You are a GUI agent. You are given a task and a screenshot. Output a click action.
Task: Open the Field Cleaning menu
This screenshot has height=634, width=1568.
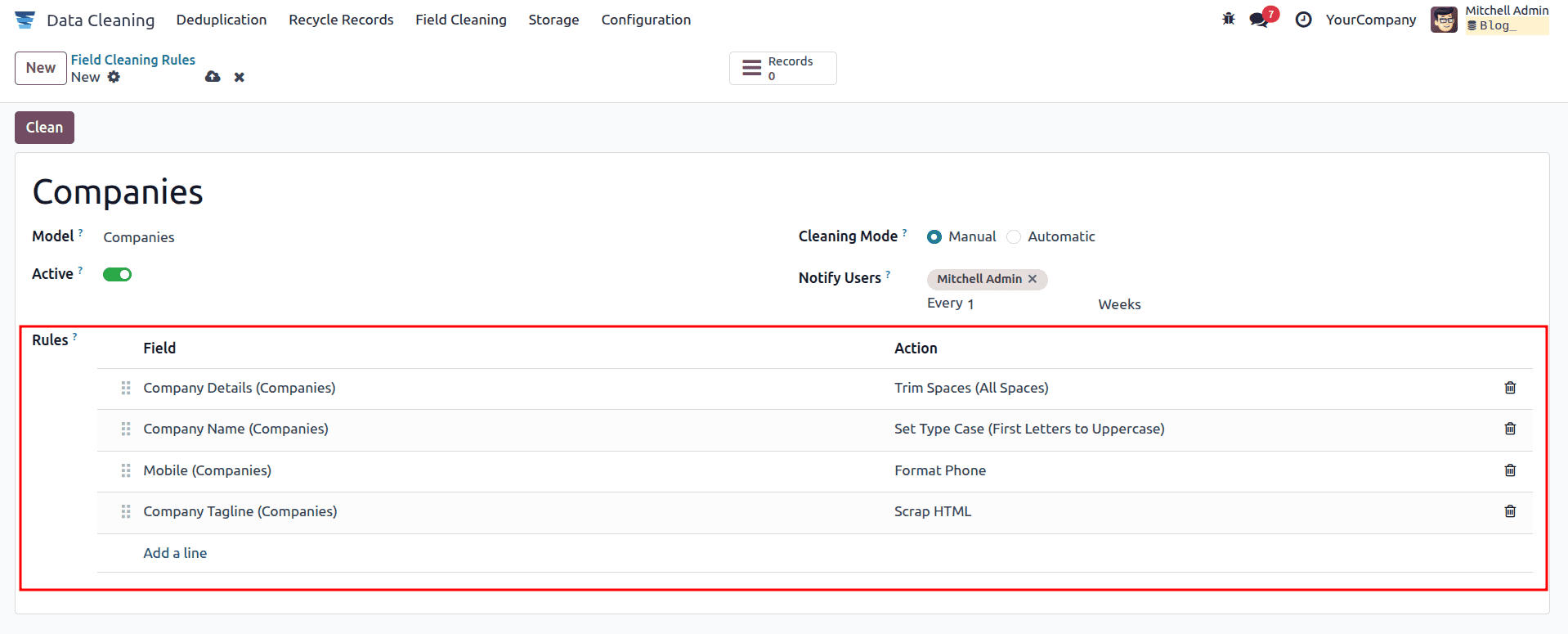tap(460, 20)
